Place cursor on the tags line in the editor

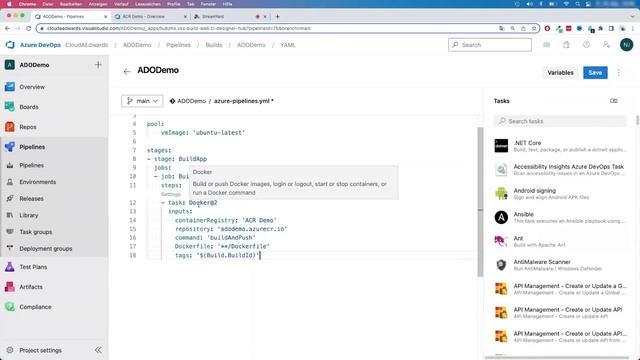[217, 255]
